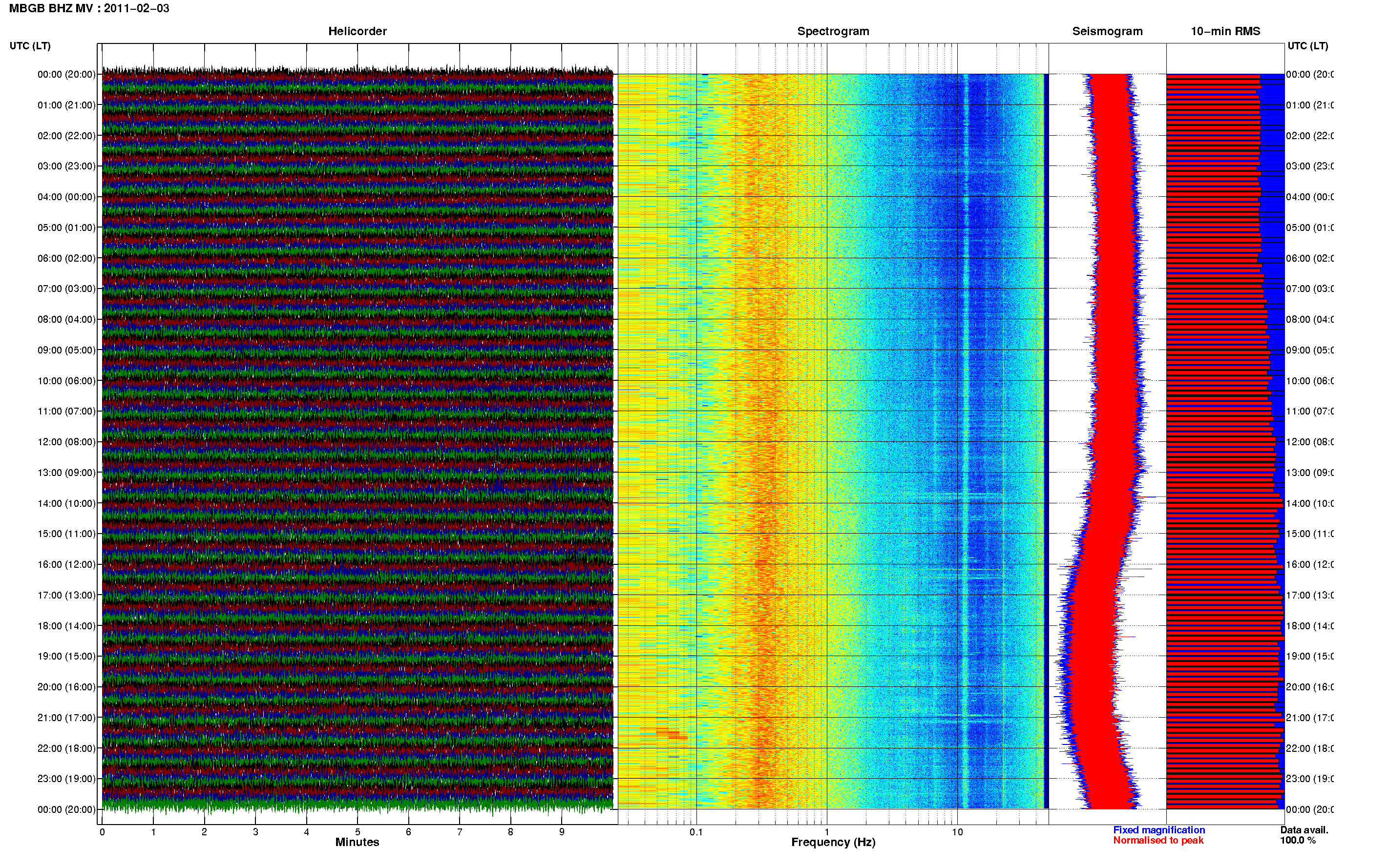
Task: Click the right-side 06:00 time label
Action: tap(1309, 258)
